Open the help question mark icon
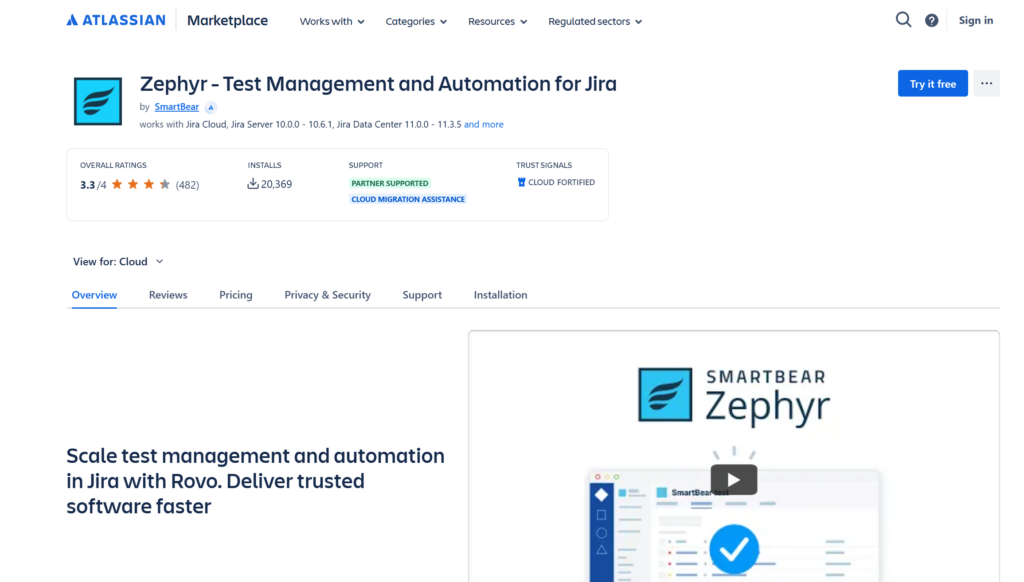Screen dimensions: 1024x582 (932, 20)
